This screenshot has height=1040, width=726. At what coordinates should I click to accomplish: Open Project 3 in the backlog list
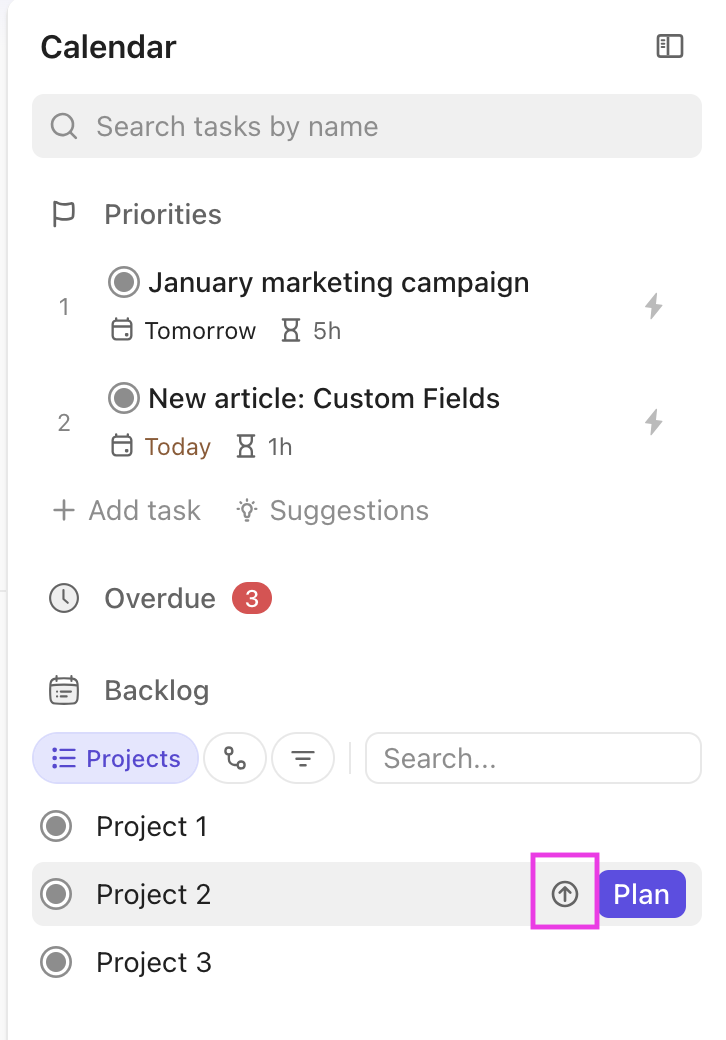(x=154, y=963)
